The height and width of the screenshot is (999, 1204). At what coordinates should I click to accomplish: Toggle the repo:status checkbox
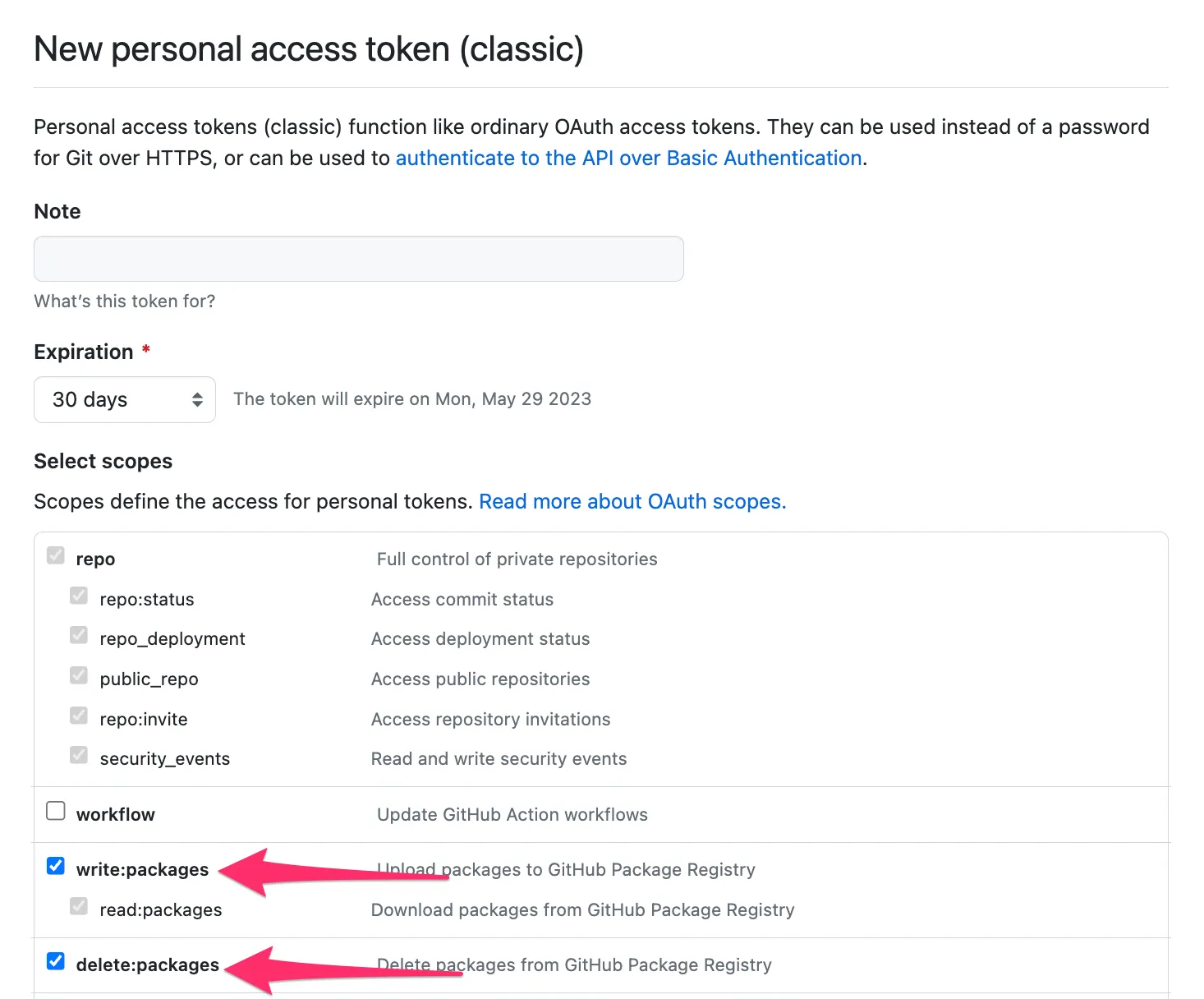79,596
